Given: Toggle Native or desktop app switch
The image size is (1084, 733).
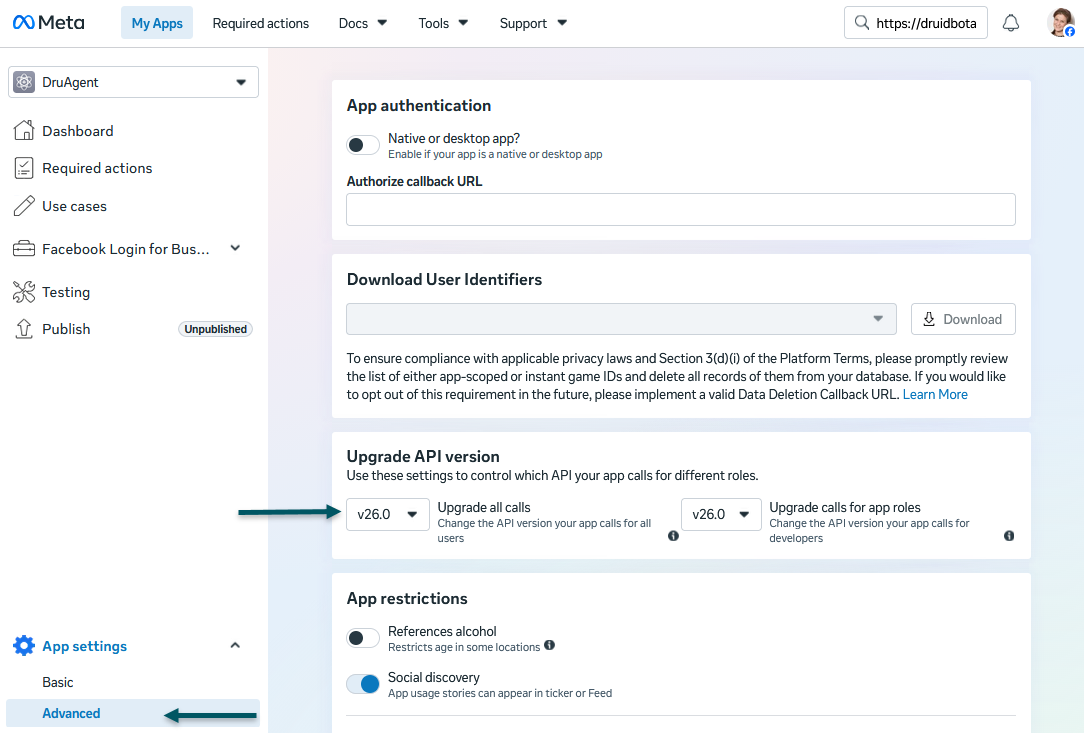Looking at the screenshot, I should (363, 145).
